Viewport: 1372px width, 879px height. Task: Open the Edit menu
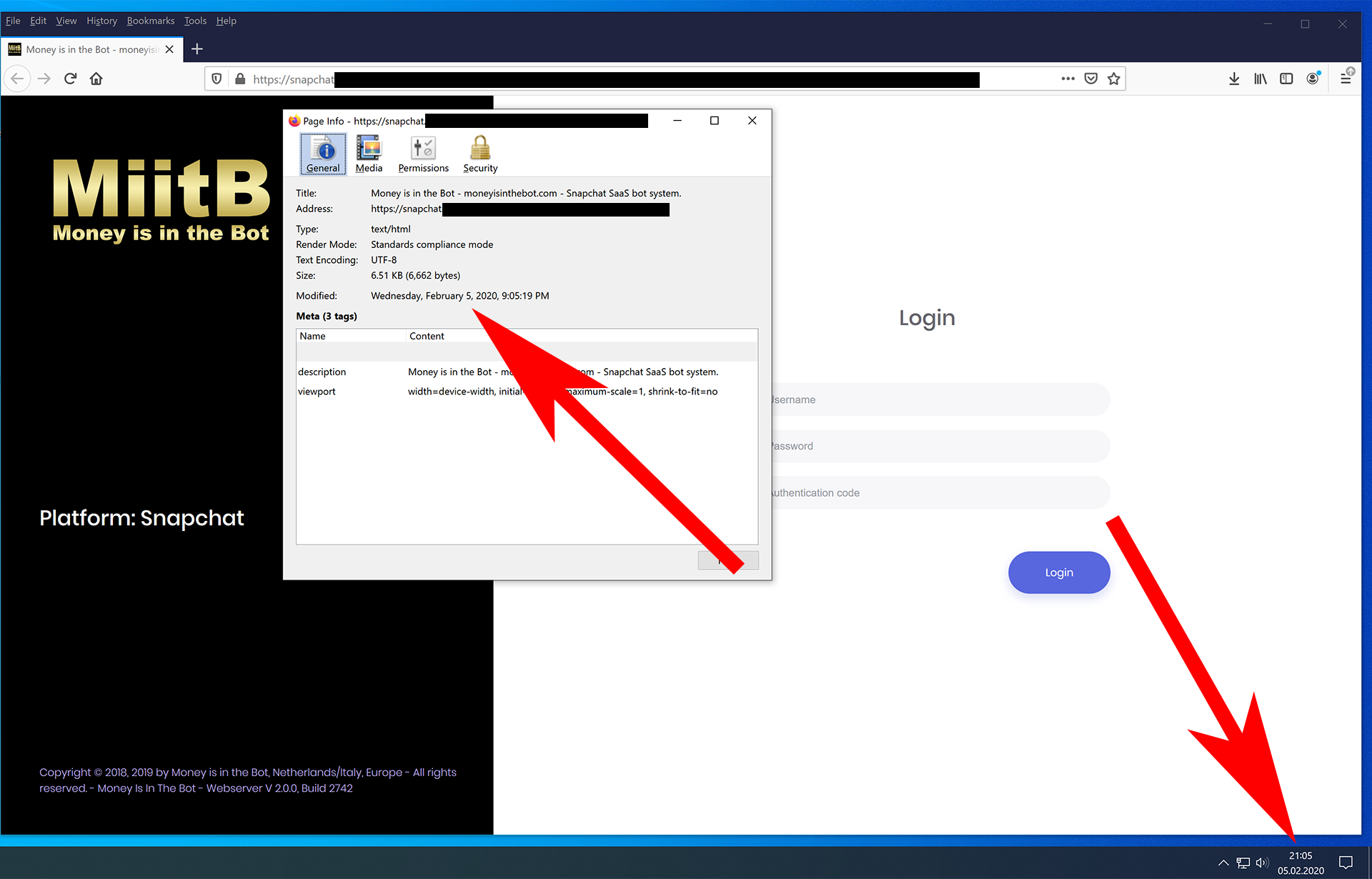(x=38, y=21)
